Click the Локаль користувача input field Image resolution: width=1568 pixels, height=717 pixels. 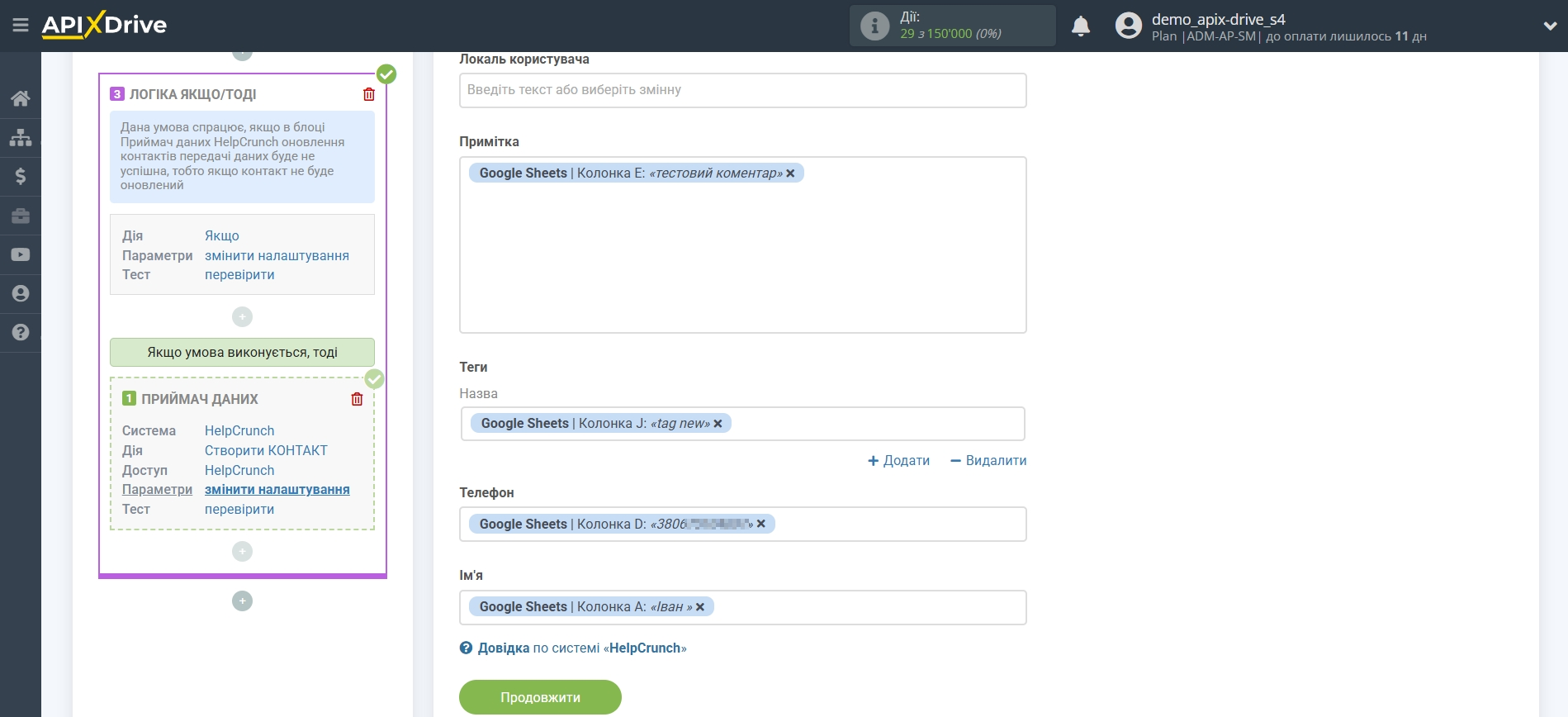click(x=742, y=90)
